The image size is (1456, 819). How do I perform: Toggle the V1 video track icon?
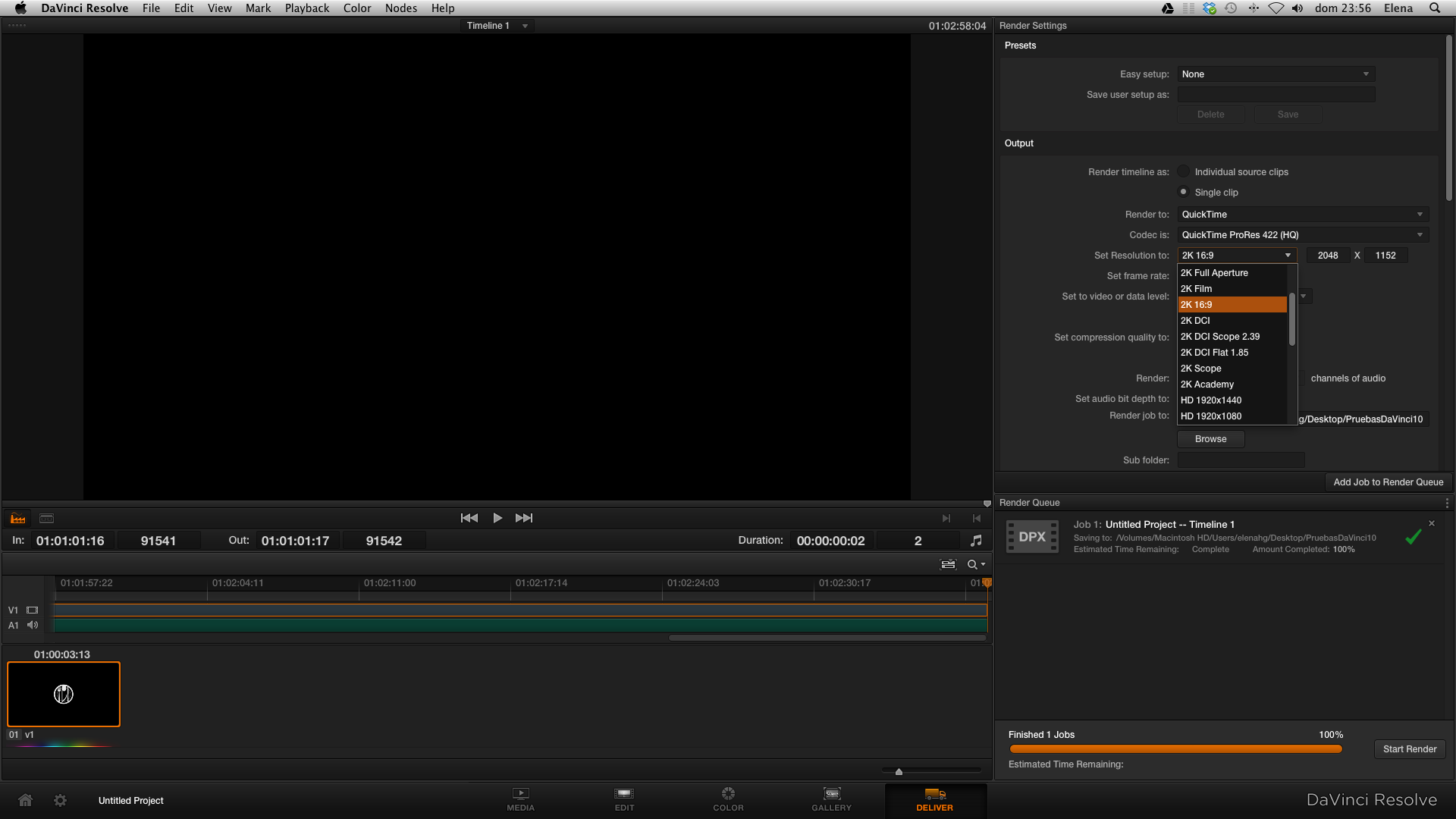coord(33,610)
